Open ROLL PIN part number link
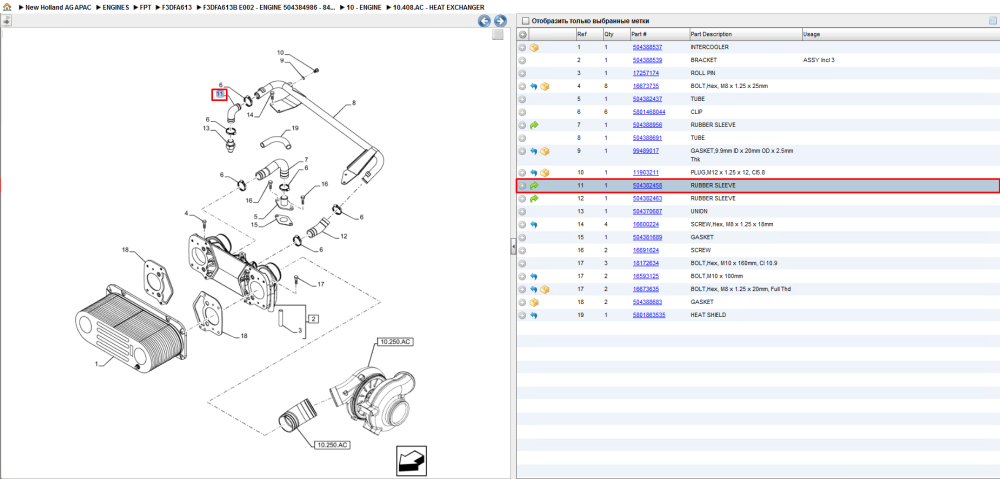This screenshot has height=479, width=1000. [x=645, y=73]
